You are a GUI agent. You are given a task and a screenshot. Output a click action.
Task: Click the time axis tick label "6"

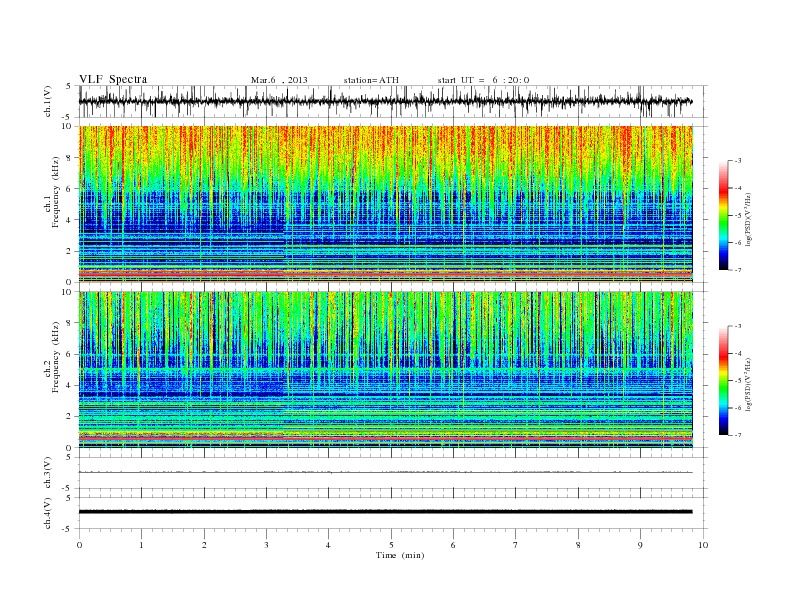pos(453,545)
